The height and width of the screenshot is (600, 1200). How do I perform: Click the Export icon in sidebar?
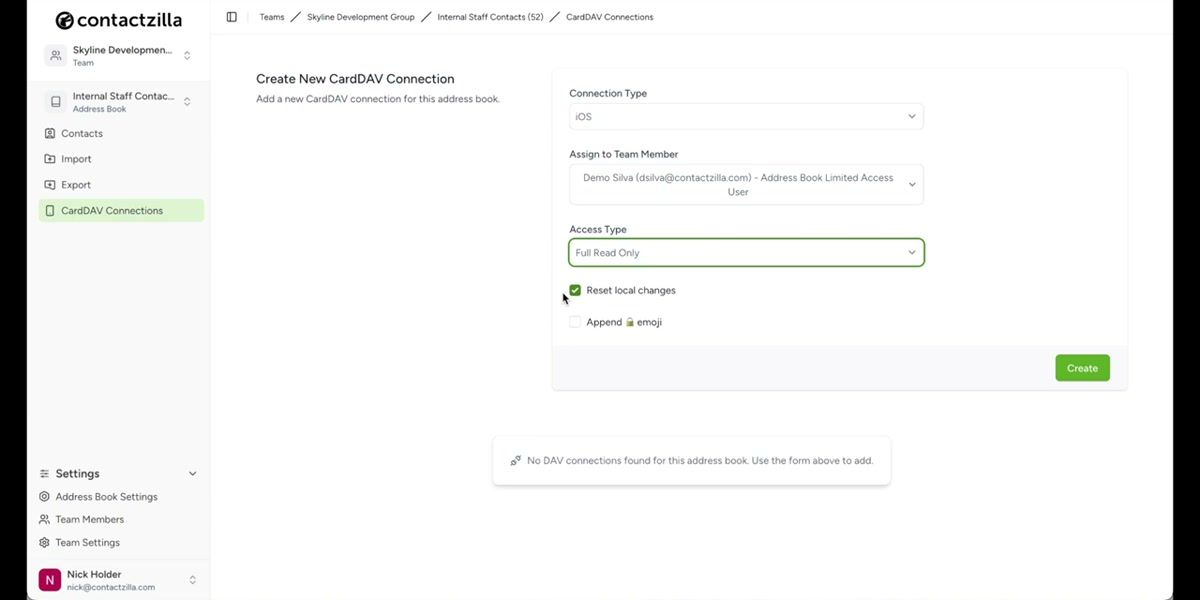(50, 185)
